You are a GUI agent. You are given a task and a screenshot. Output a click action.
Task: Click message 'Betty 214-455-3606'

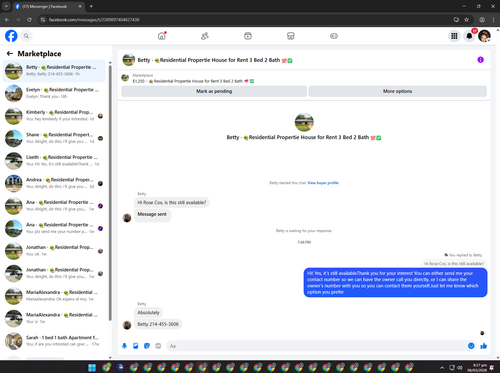(x=158, y=324)
